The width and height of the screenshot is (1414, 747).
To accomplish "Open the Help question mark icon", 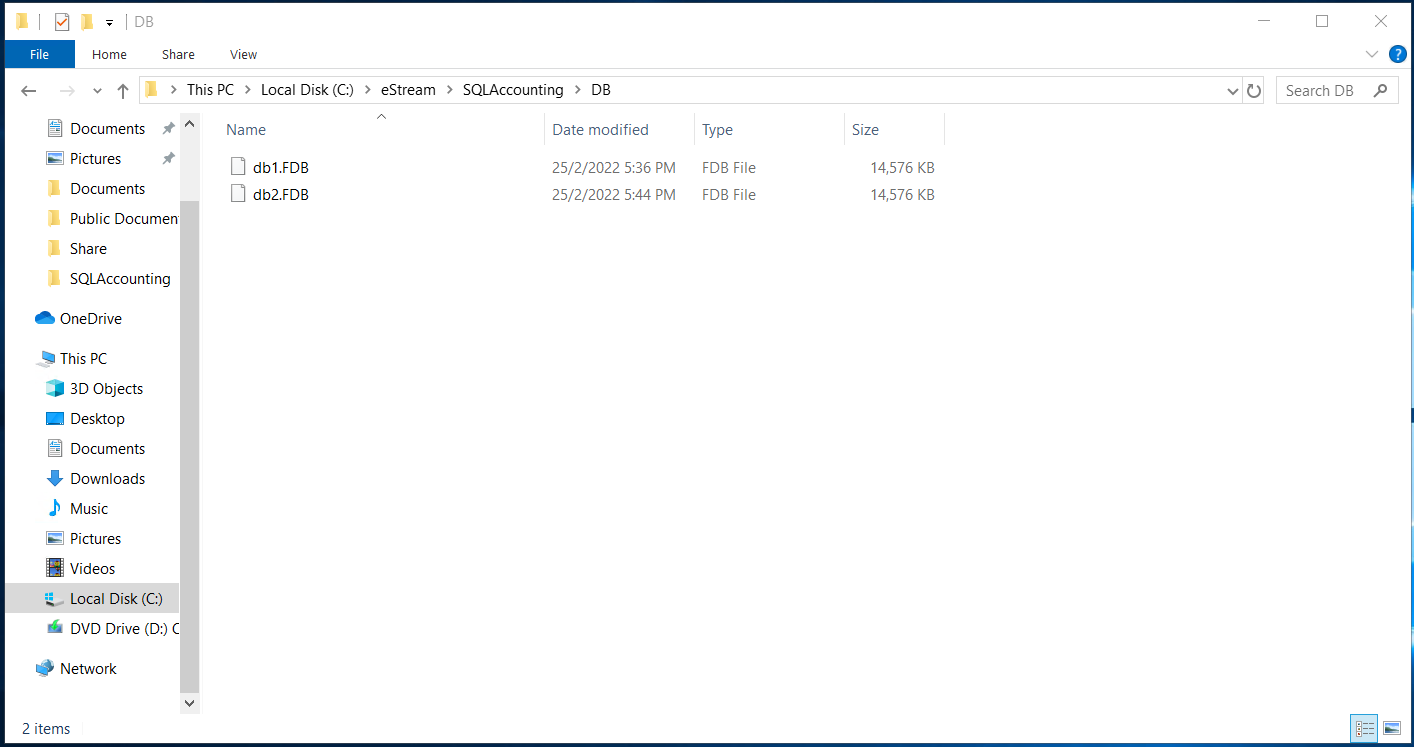I will click(x=1397, y=54).
